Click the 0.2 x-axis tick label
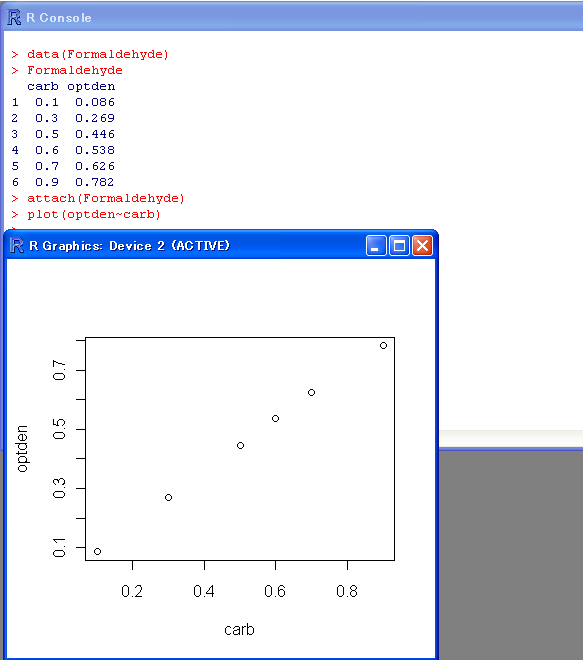 (x=132, y=591)
